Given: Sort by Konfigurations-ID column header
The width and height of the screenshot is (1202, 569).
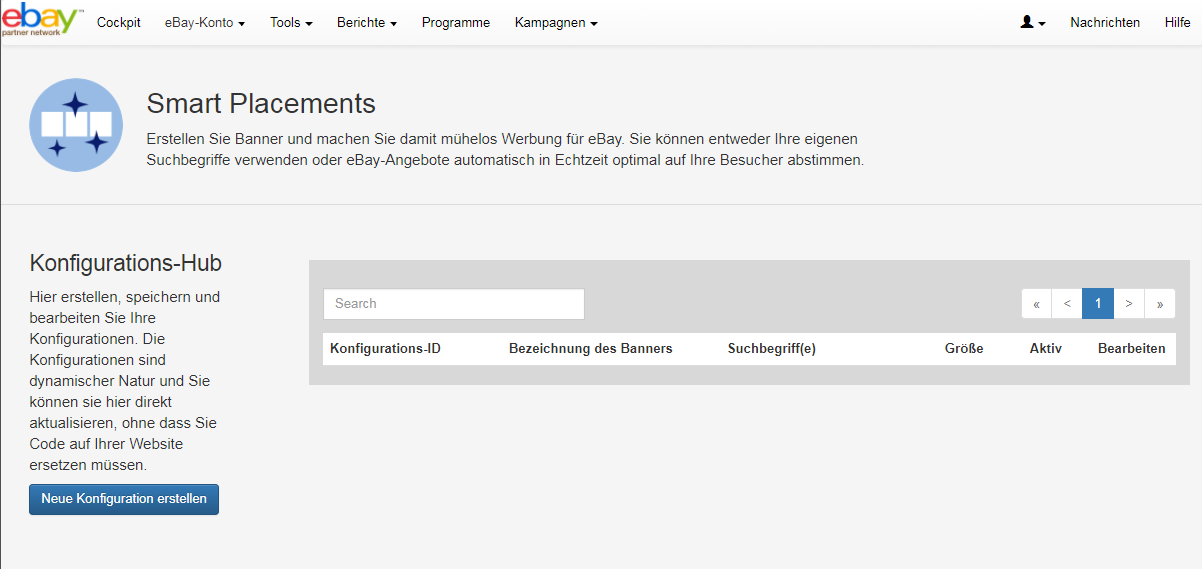Looking at the screenshot, I should (x=386, y=349).
